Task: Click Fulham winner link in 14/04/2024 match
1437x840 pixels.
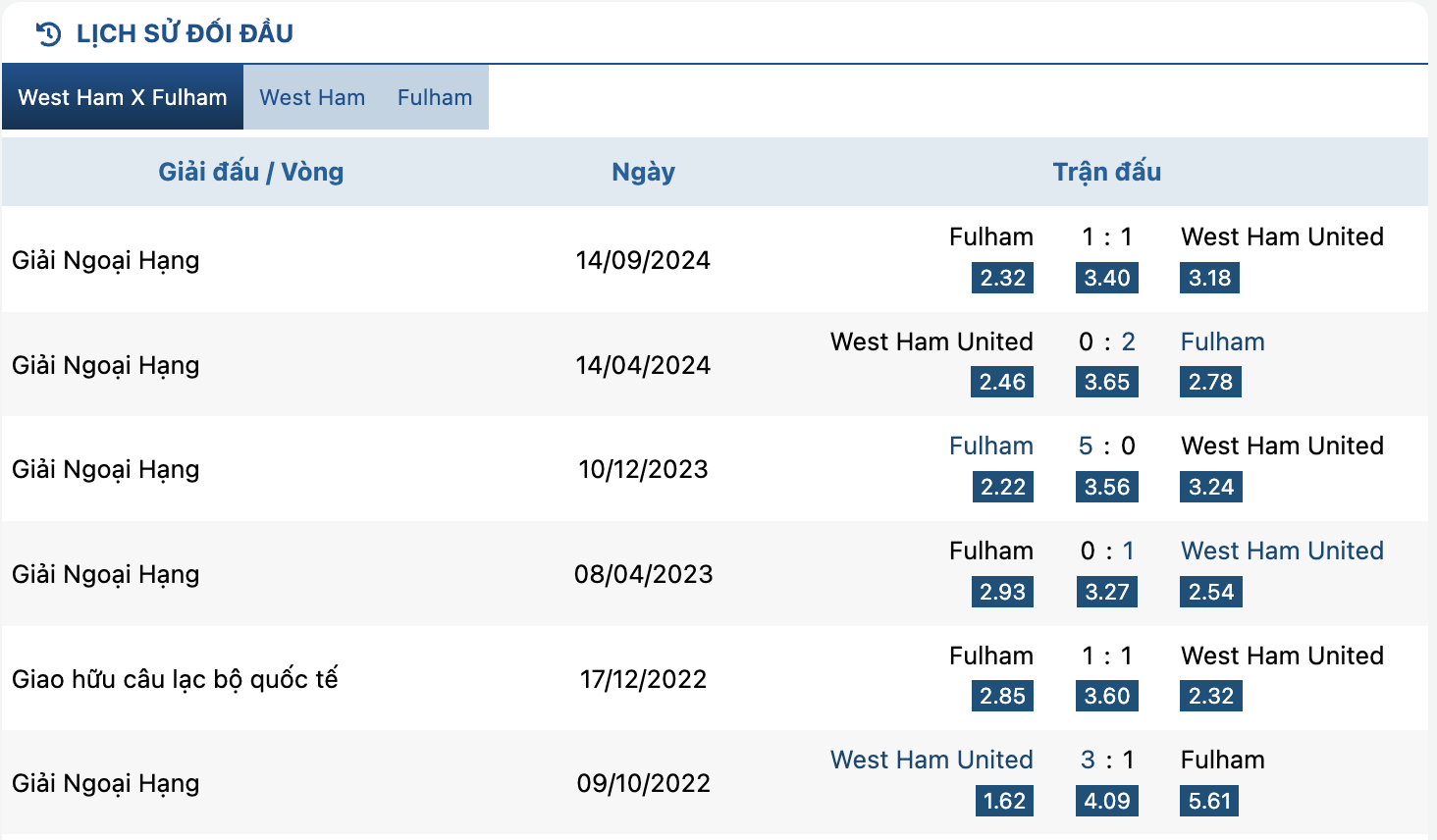Action: (x=1223, y=341)
